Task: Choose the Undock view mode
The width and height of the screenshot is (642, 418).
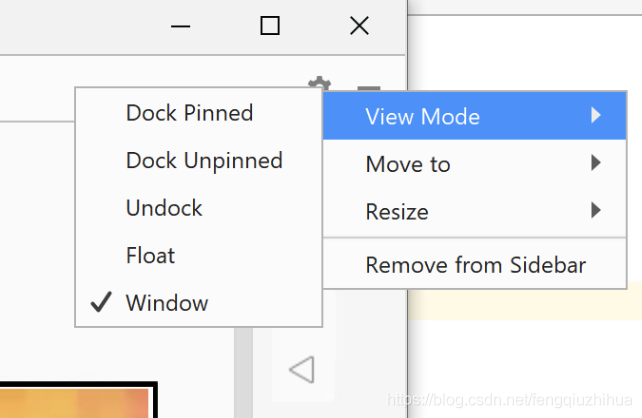Action: (x=164, y=208)
